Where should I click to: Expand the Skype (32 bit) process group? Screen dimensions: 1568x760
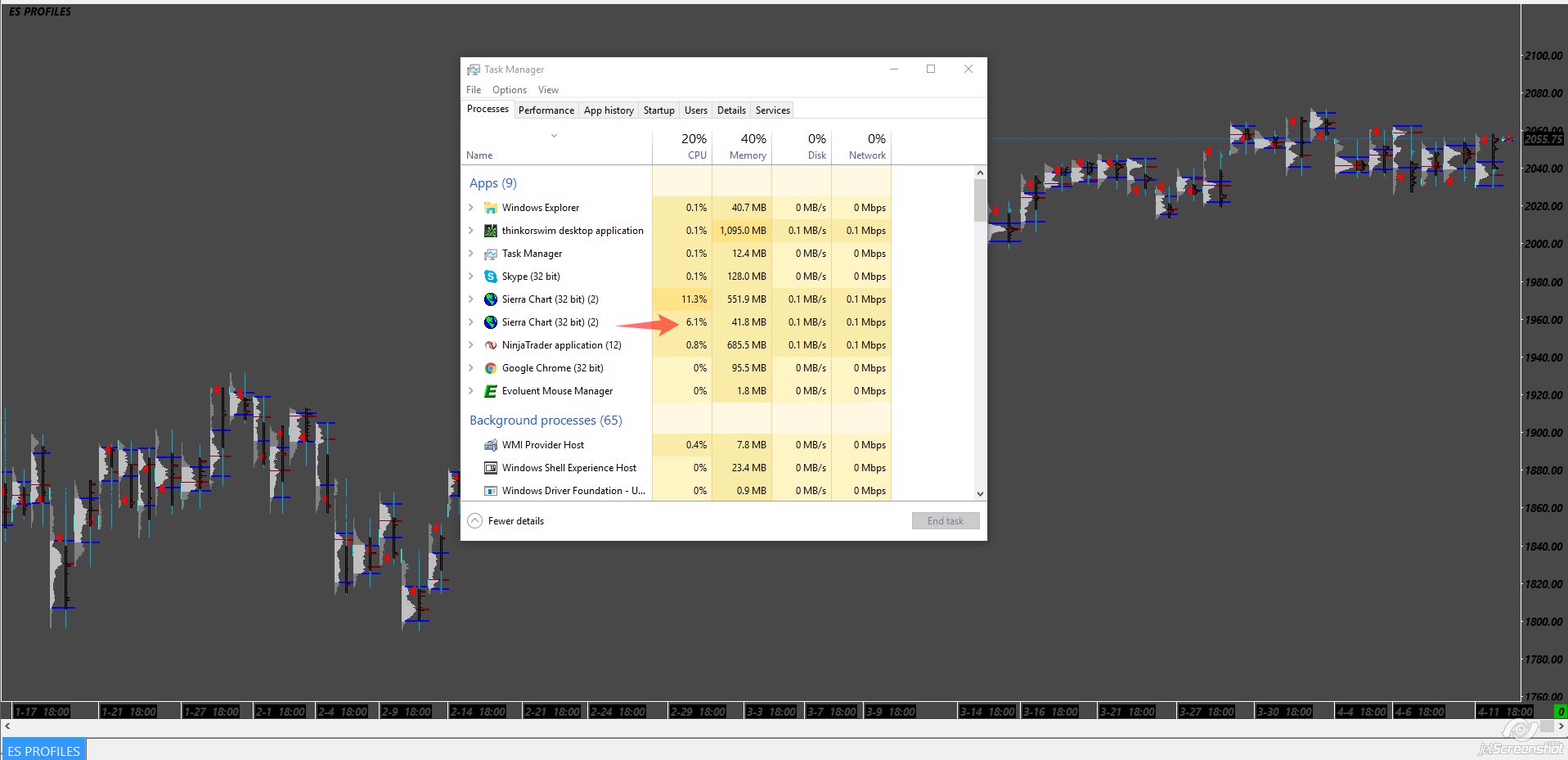471,277
